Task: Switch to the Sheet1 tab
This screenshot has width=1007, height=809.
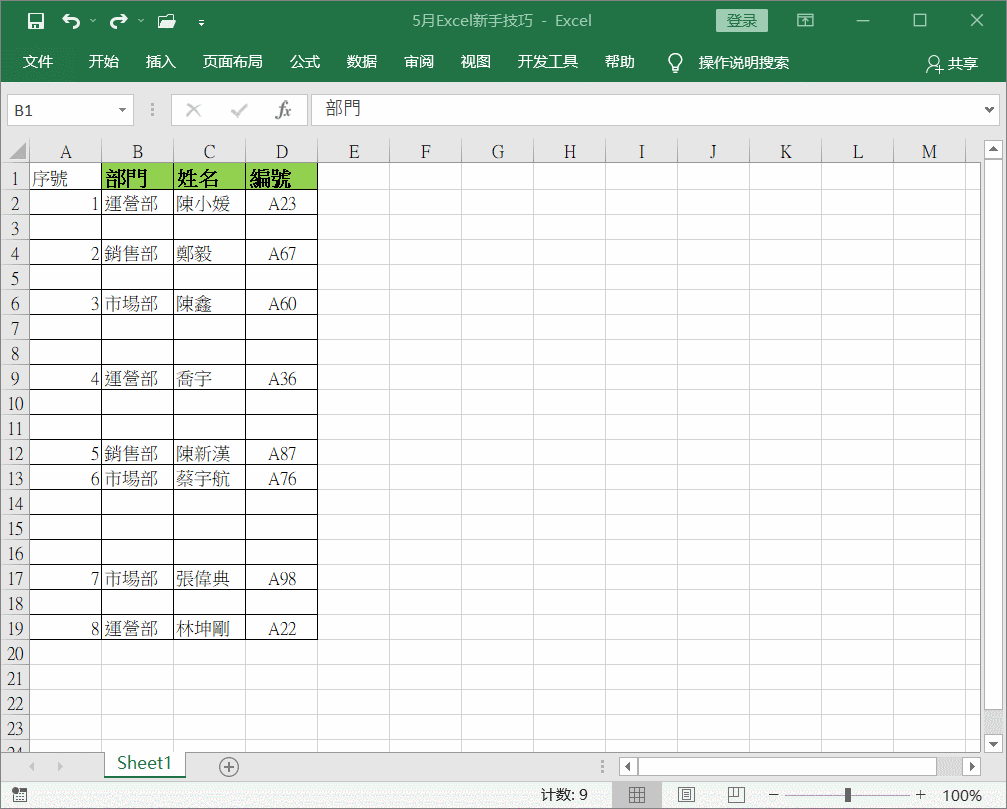Action: point(144,763)
